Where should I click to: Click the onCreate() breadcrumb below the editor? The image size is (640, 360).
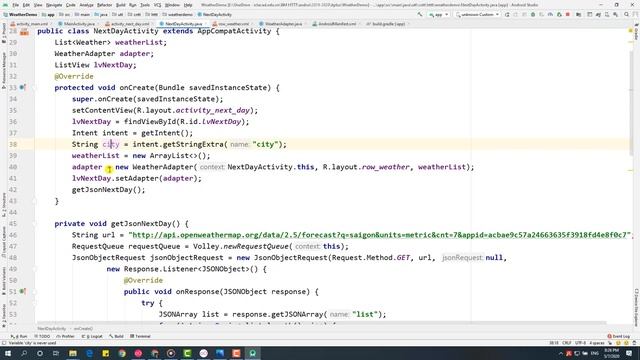pos(83,329)
